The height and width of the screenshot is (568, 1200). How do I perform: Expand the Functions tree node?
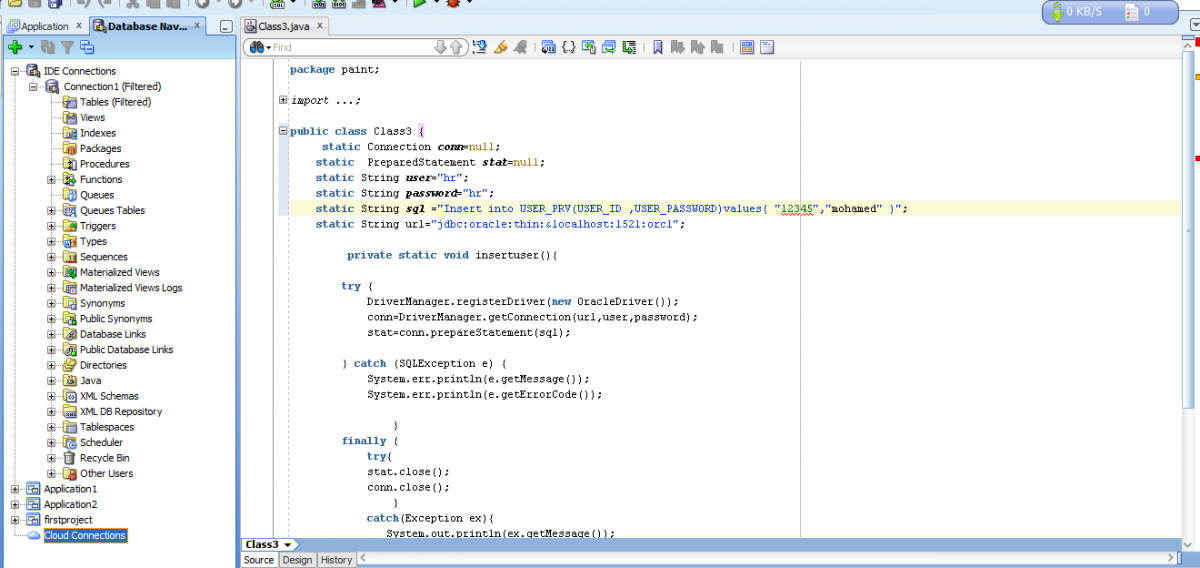click(52, 180)
